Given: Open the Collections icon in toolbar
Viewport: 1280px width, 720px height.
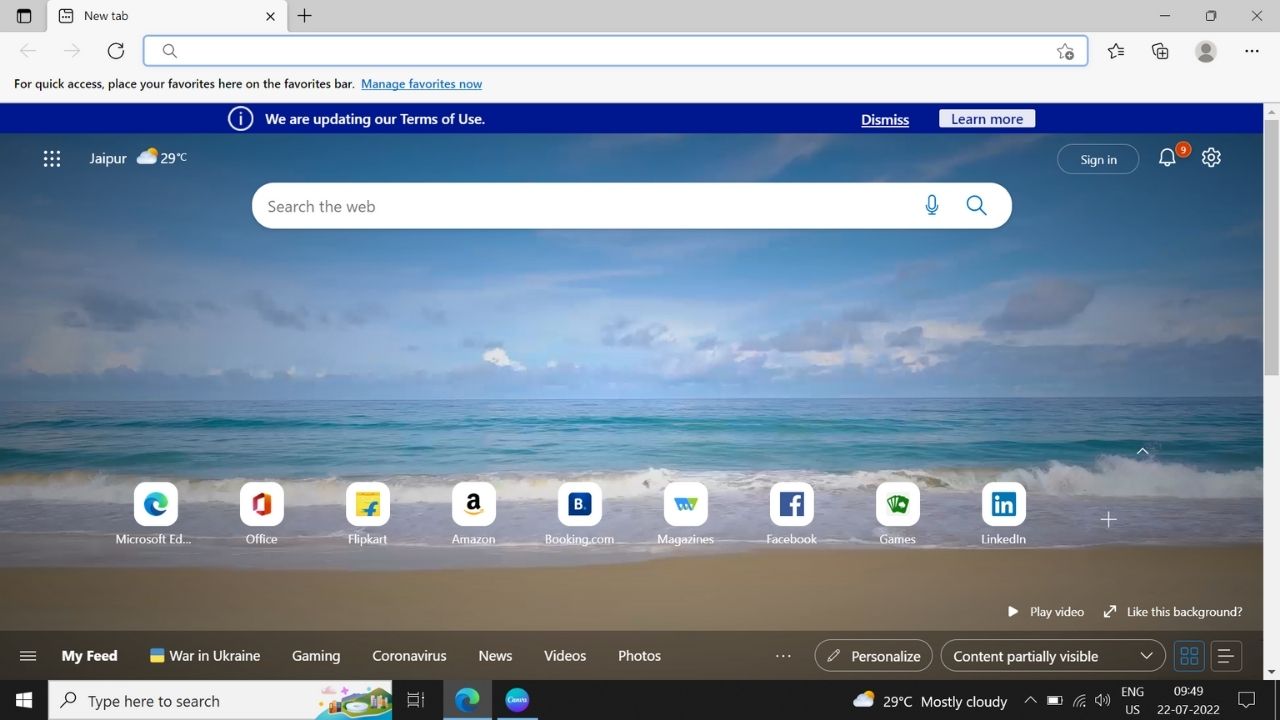Looking at the screenshot, I should point(1160,51).
